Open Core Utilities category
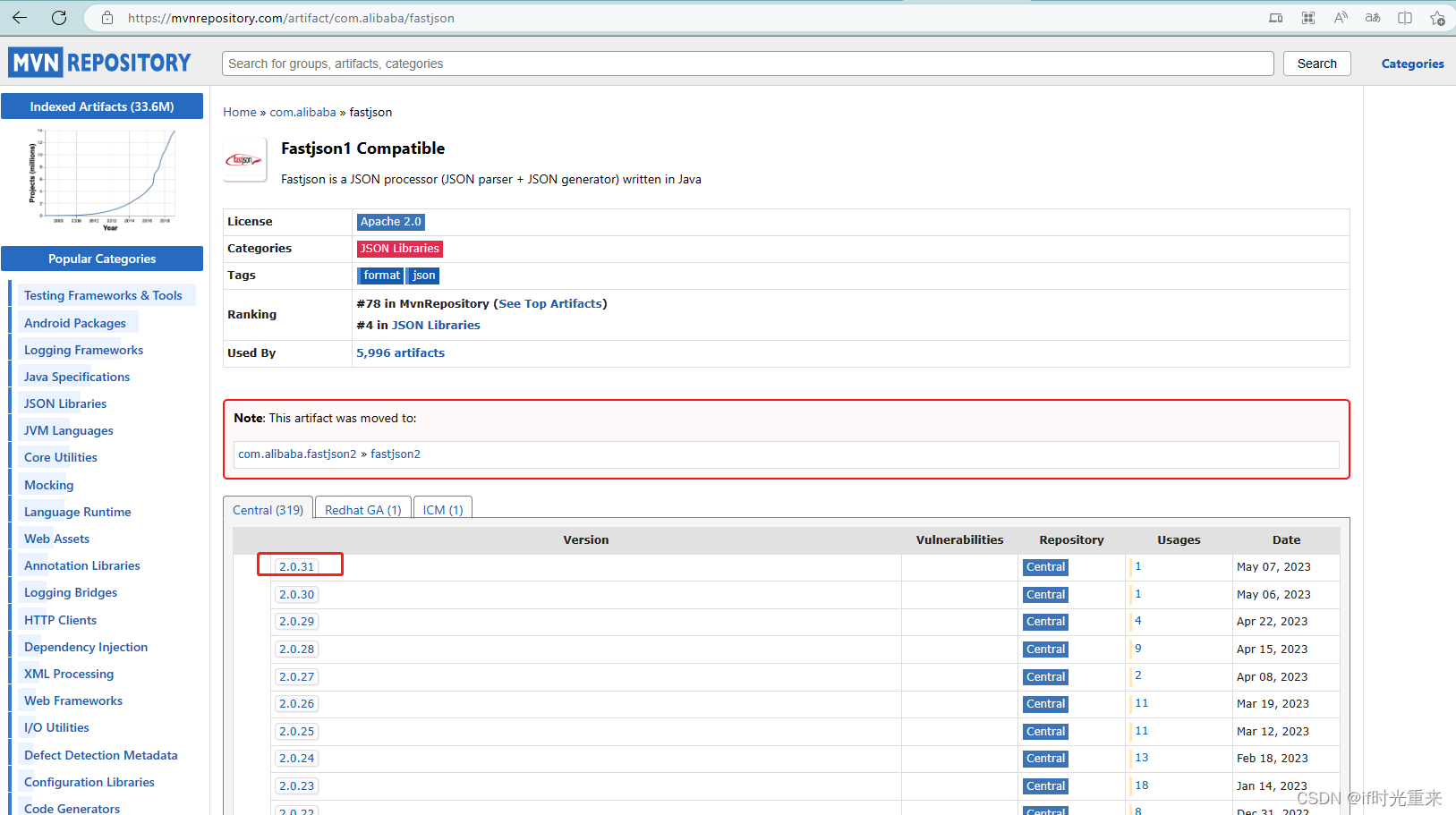The width and height of the screenshot is (1456, 815). (x=61, y=457)
